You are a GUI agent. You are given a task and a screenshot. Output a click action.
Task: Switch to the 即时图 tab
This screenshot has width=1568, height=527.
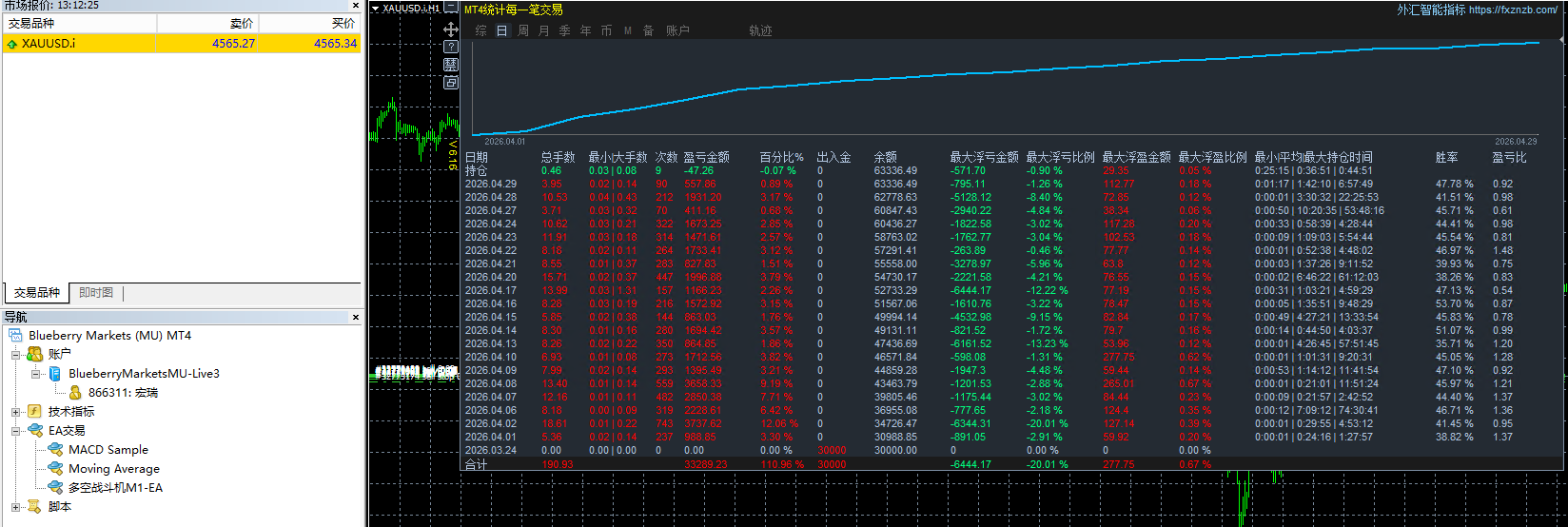click(x=96, y=293)
